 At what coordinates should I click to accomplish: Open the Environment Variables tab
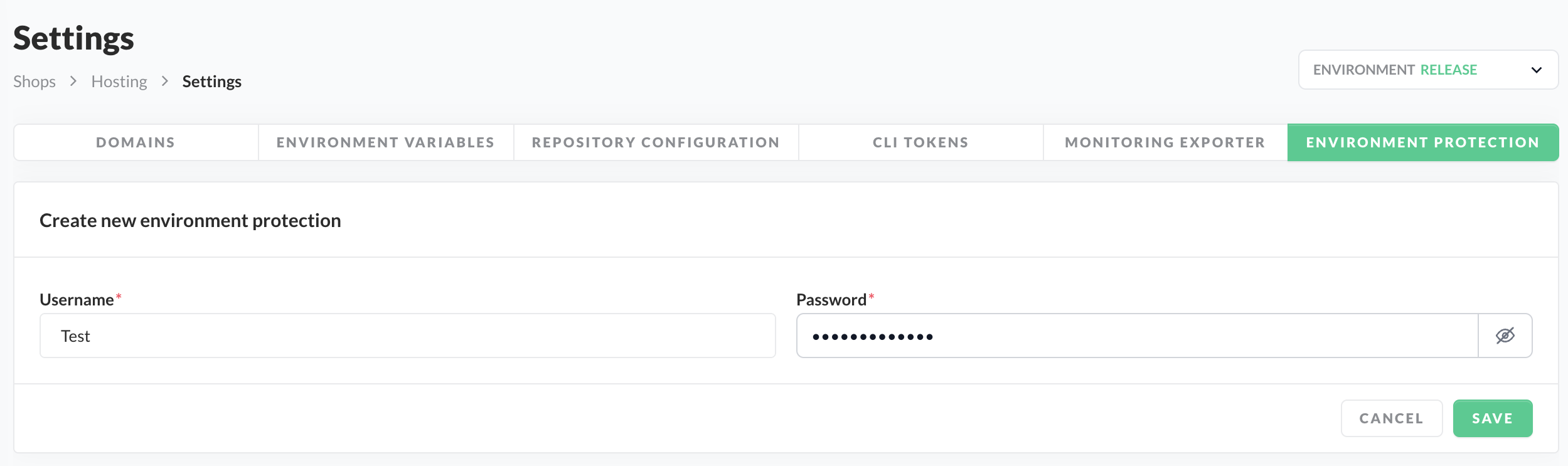(385, 142)
